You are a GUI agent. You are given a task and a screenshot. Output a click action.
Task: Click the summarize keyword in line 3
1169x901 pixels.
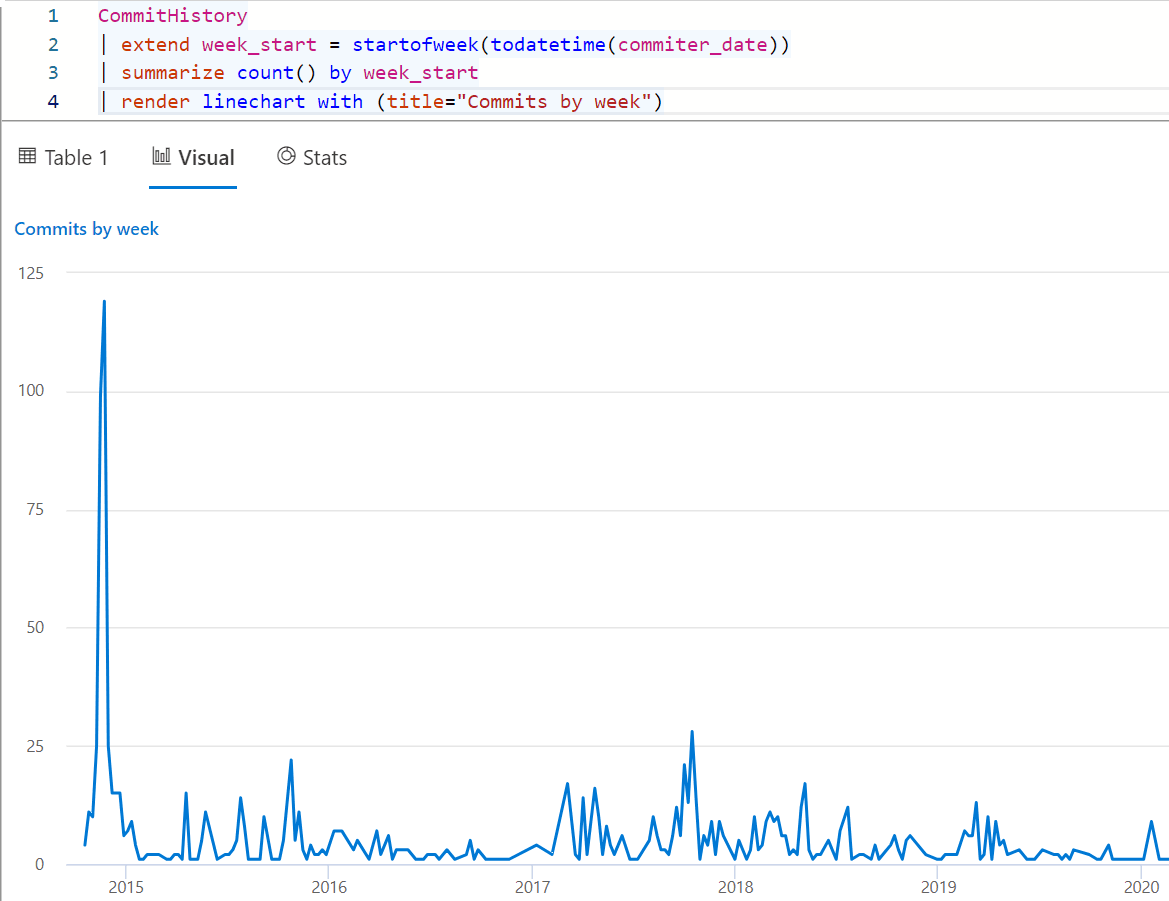[x=174, y=72]
